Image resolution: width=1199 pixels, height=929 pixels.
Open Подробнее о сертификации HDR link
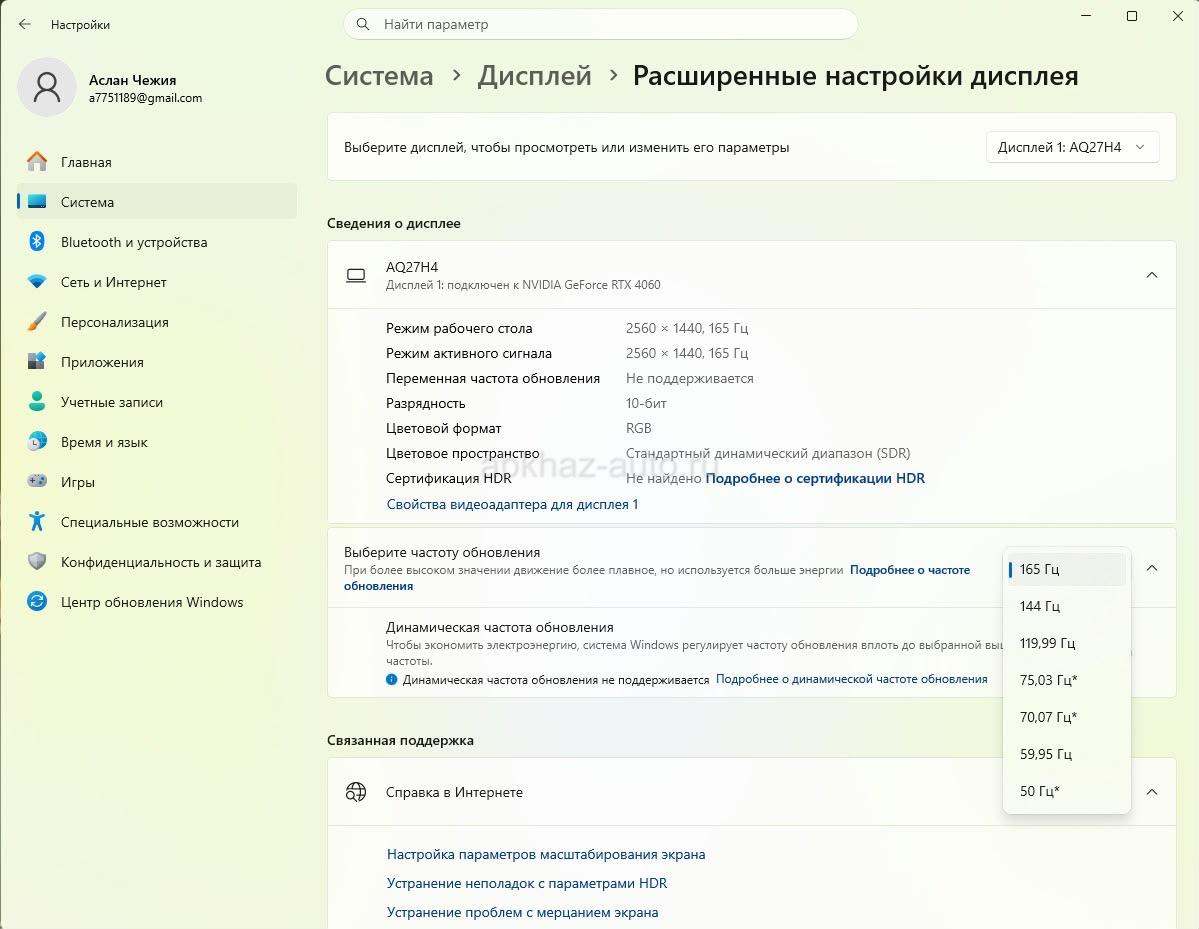(815, 479)
